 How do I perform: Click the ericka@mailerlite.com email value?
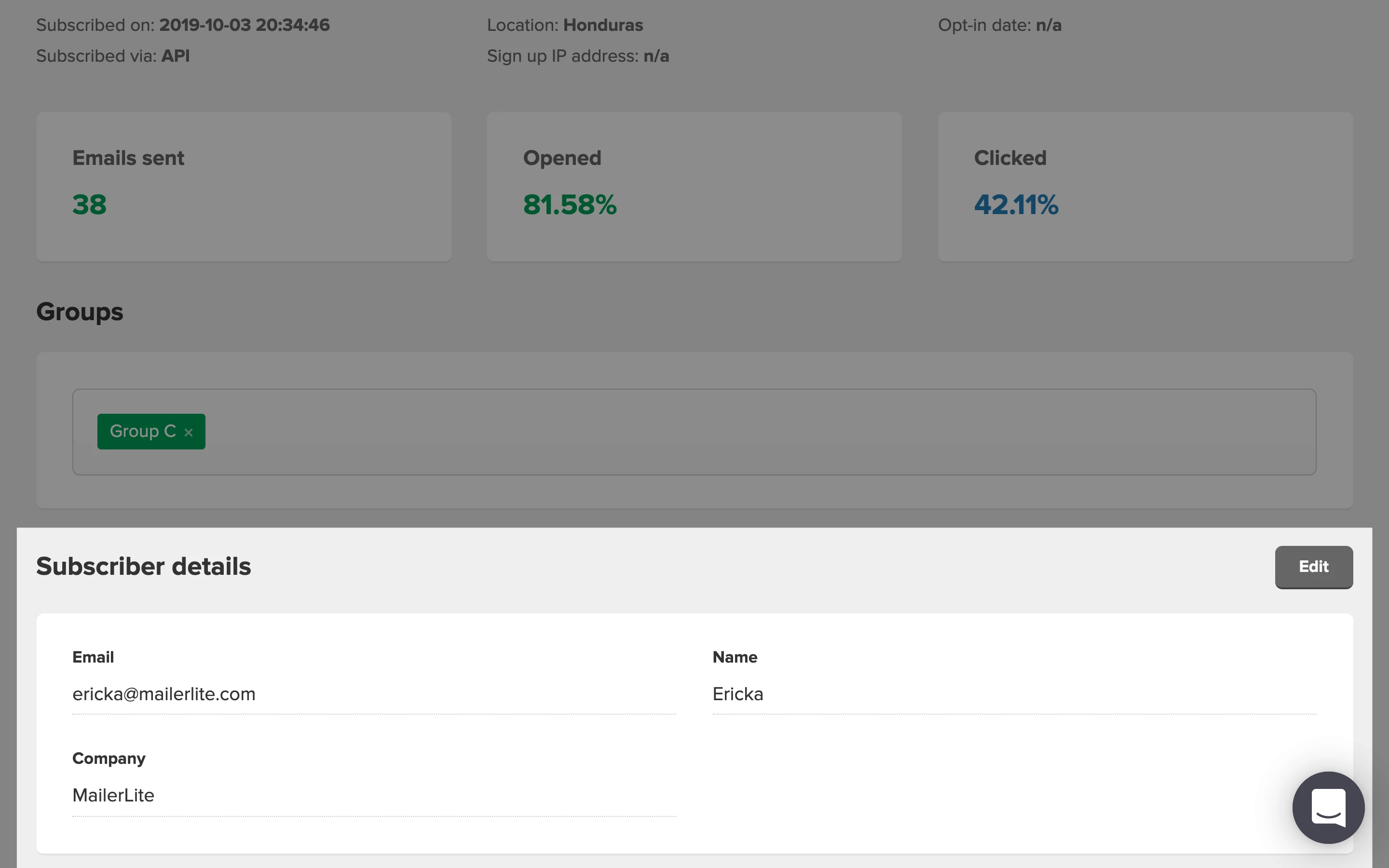click(x=163, y=694)
